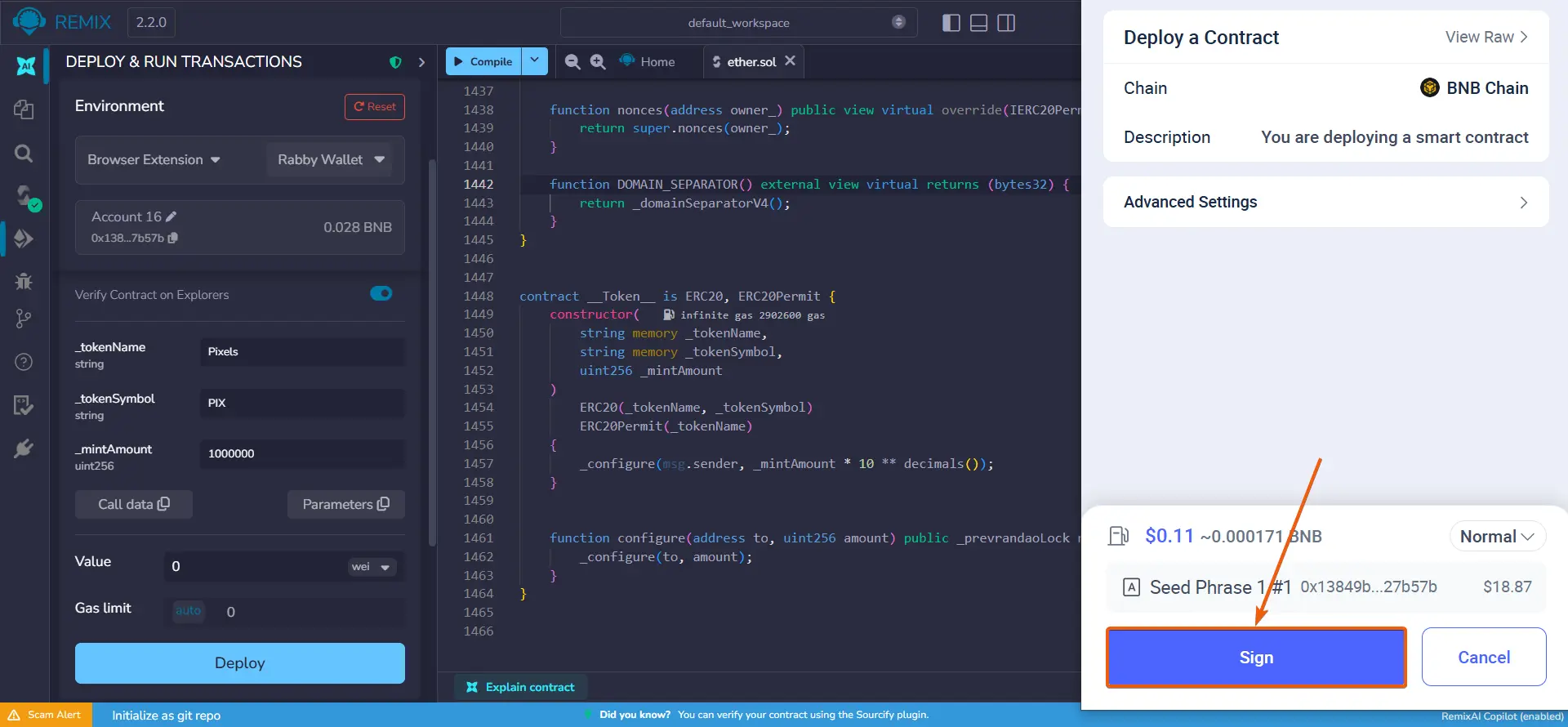The width and height of the screenshot is (1568, 727).
Task: Open the Debugger bug icon
Action: point(24,281)
